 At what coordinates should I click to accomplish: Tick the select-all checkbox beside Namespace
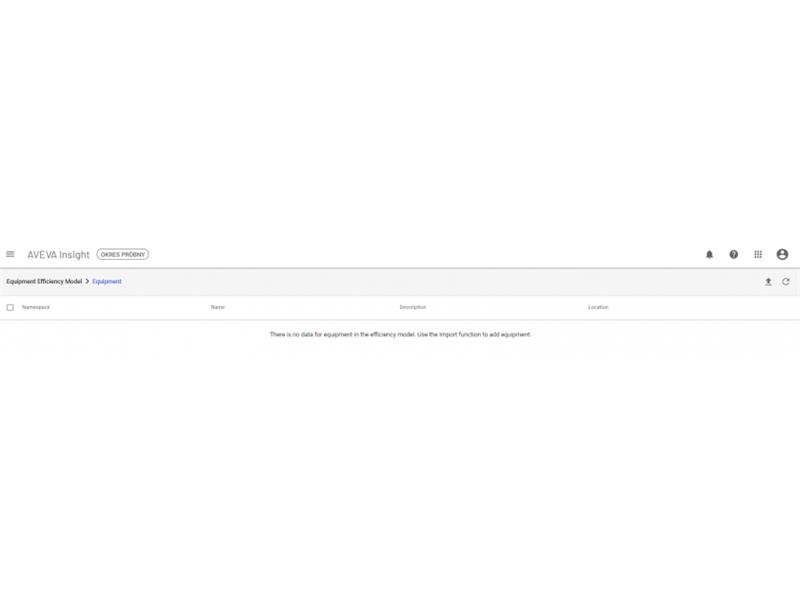(x=10, y=307)
